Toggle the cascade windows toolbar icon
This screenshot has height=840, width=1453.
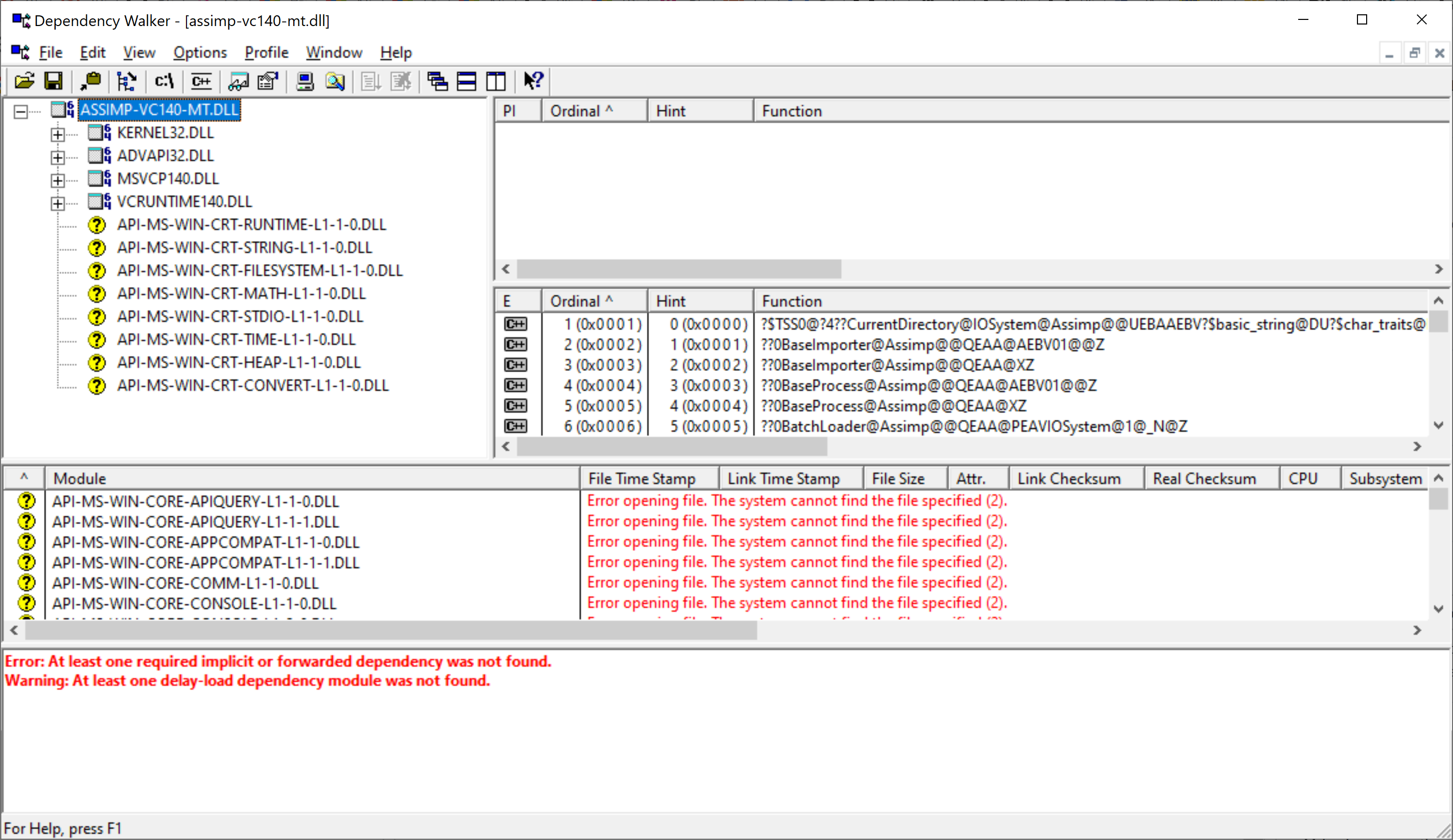click(x=437, y=81)
